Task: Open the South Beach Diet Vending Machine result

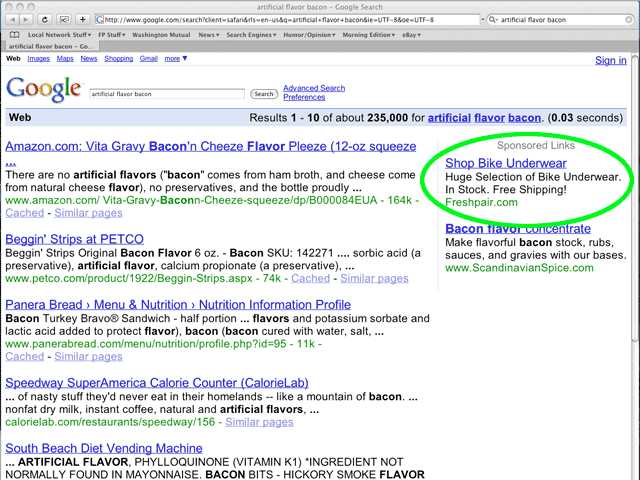Action: 104,449
